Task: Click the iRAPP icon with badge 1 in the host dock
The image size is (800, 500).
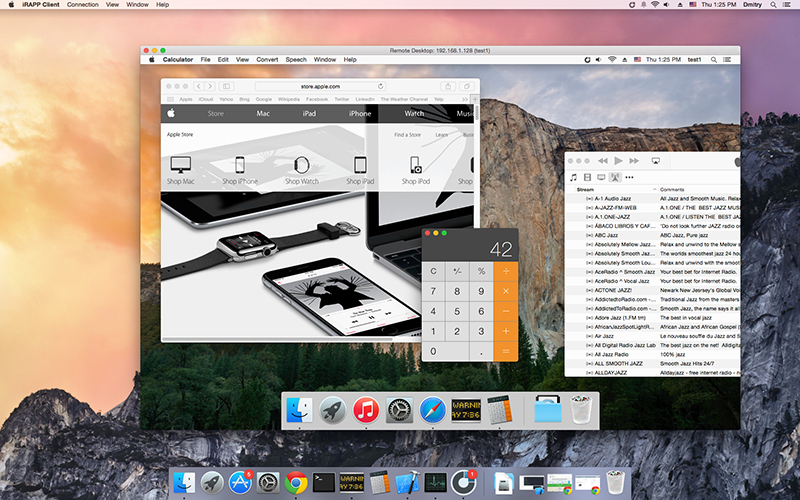Action: click(463, 483)
